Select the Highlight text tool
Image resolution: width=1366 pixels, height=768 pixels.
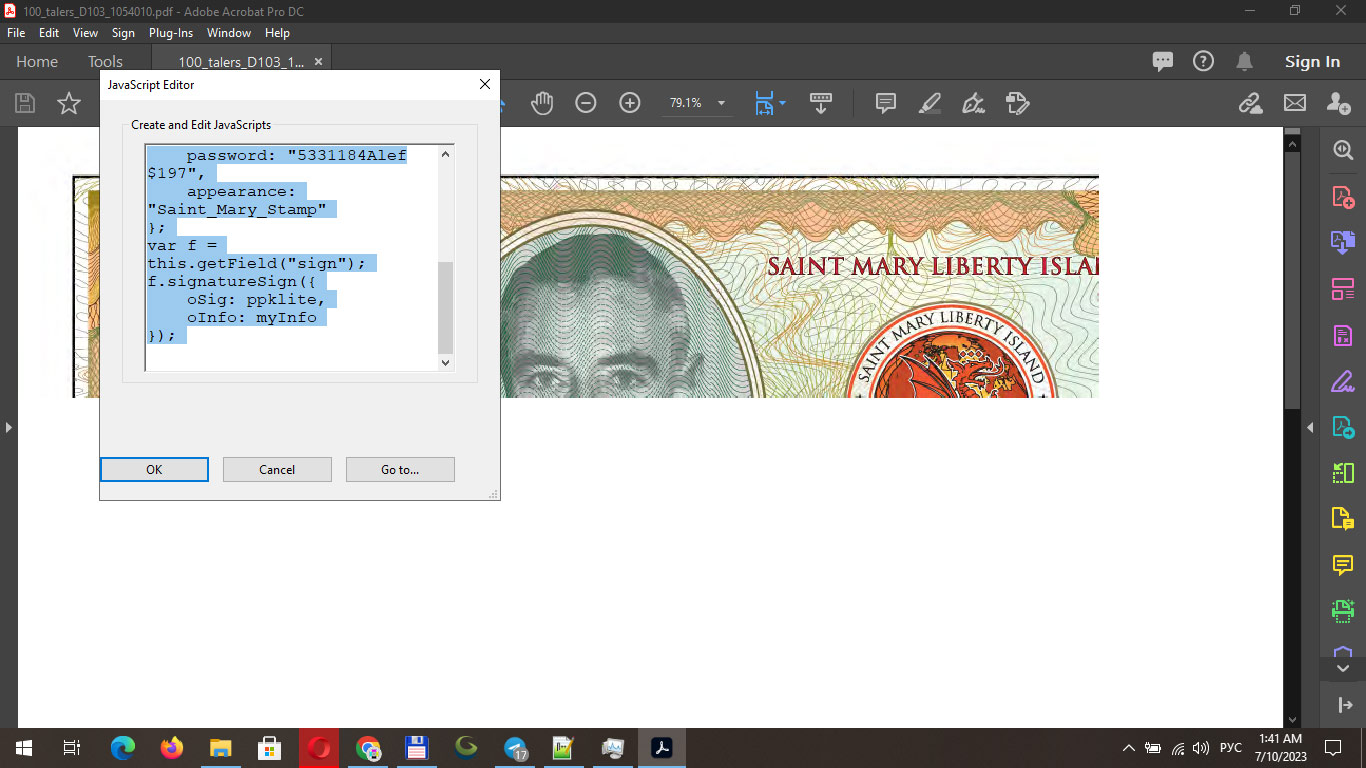coord(930,103)
